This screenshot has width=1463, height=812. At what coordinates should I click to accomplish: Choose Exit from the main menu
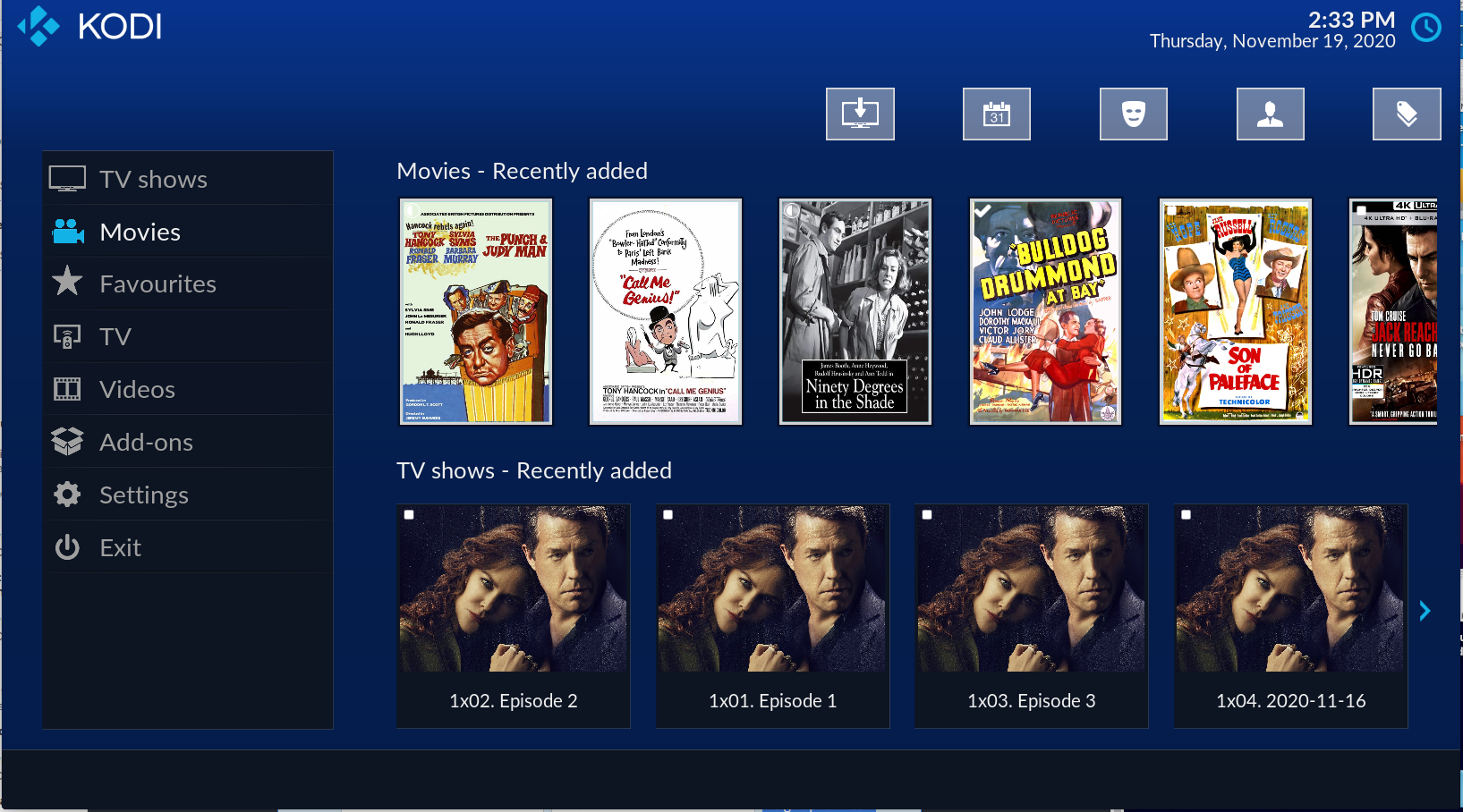coord(188,547)
